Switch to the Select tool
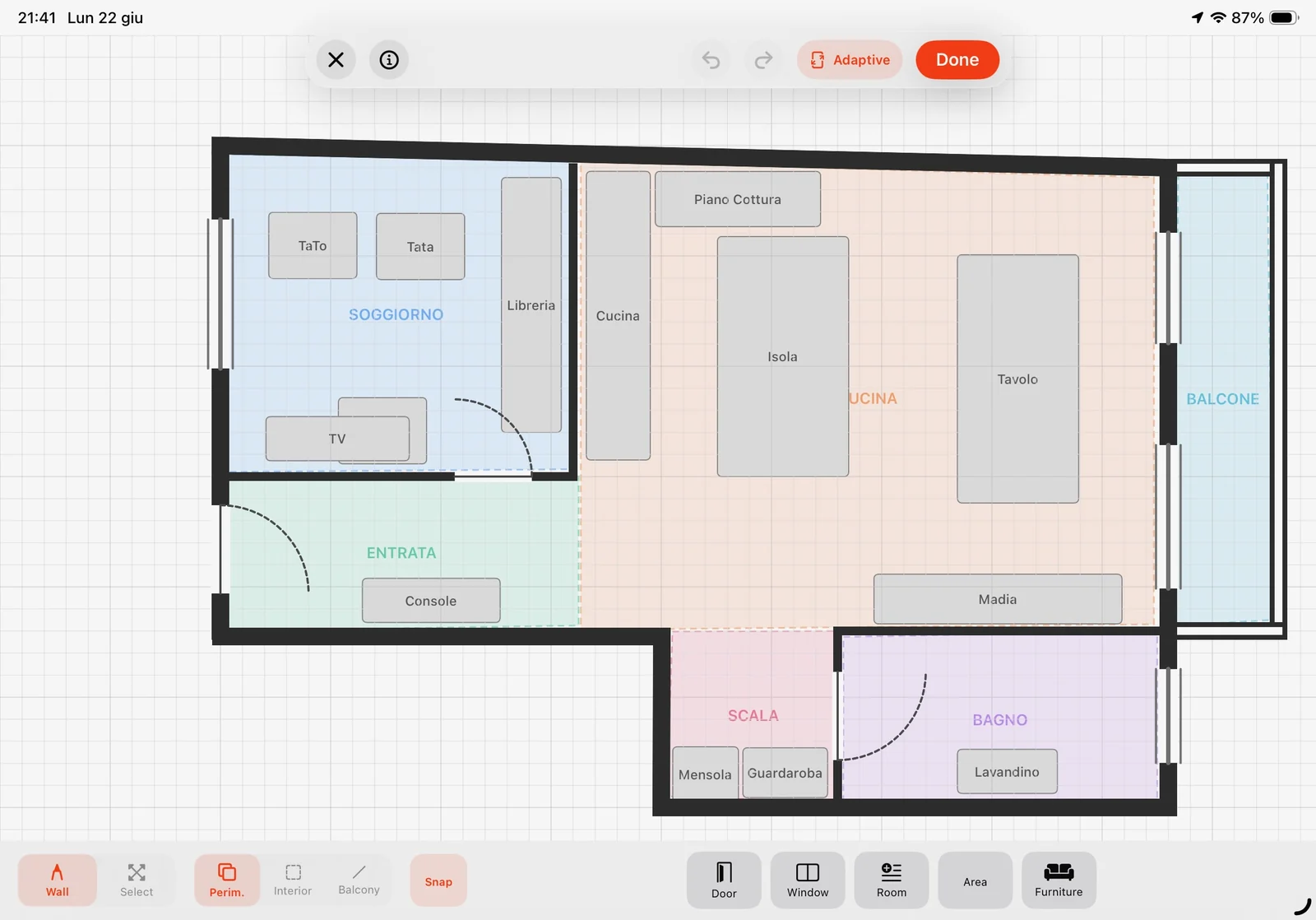 point(137,881)
